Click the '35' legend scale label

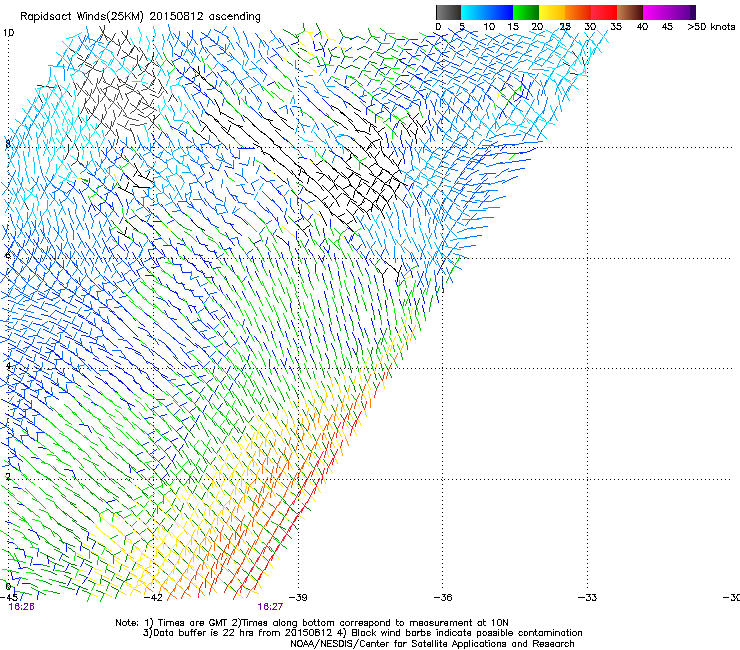click(x=616, y=27)
